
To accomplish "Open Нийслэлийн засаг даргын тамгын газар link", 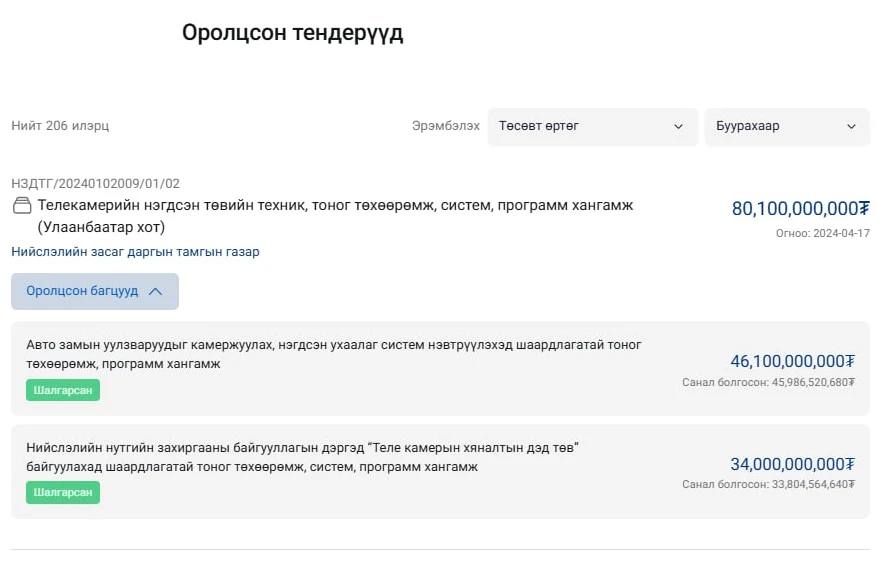I will coord(135,252).
